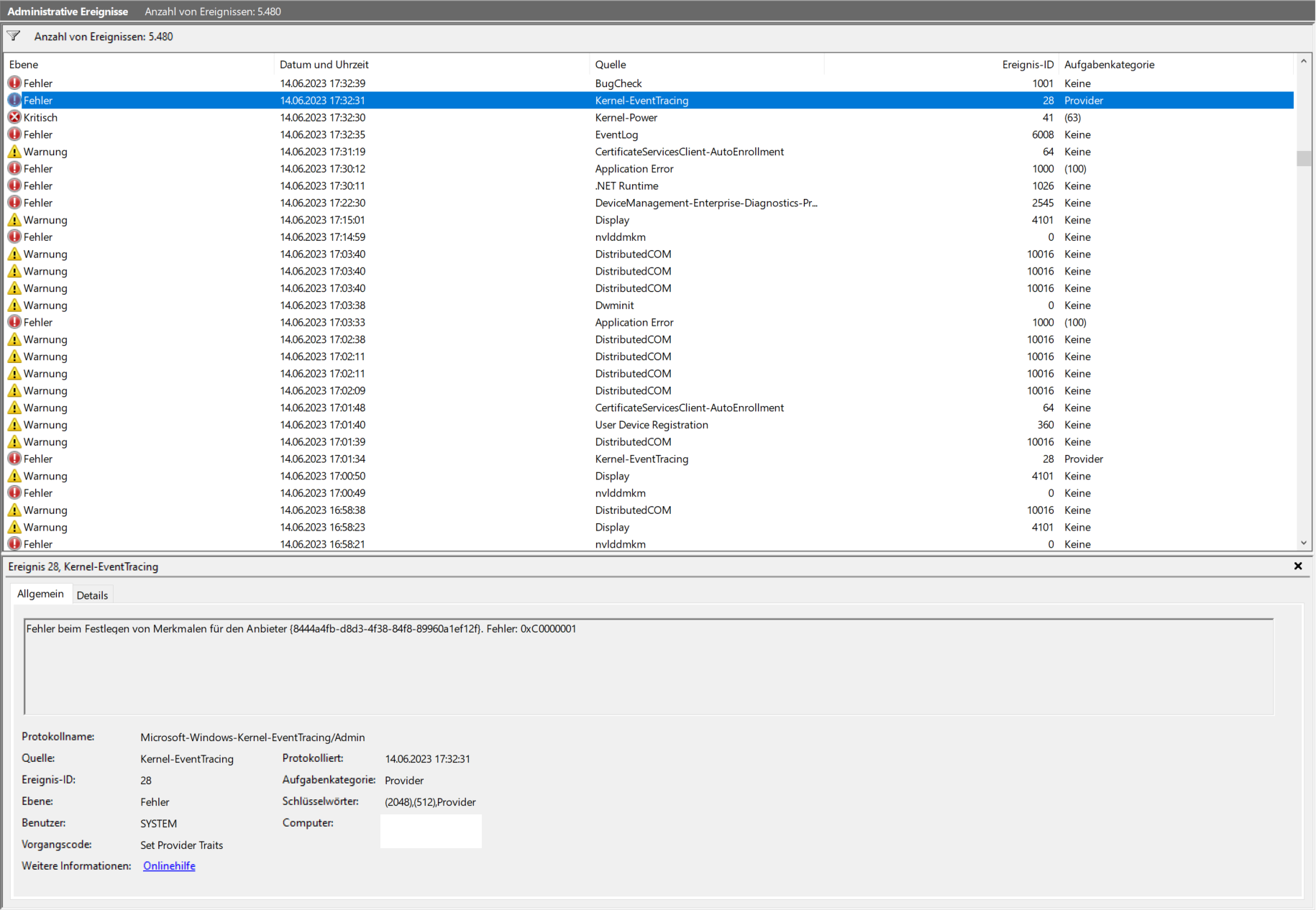
Task: Select the Kernel-Power source cell
Action: (x=626, y=117)
